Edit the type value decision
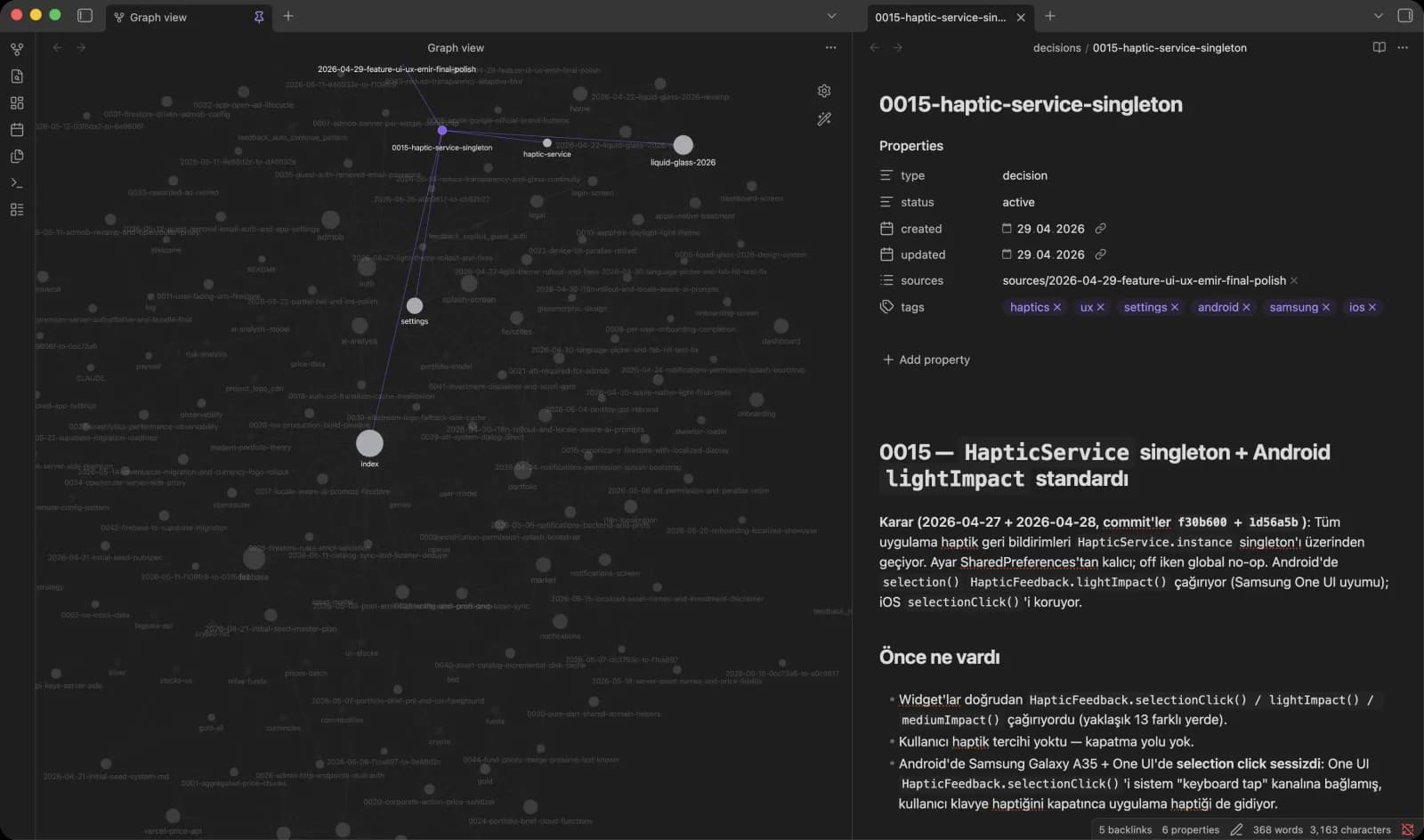Viewport: 1424px width, 840px height. click(x=1024, y=175)
